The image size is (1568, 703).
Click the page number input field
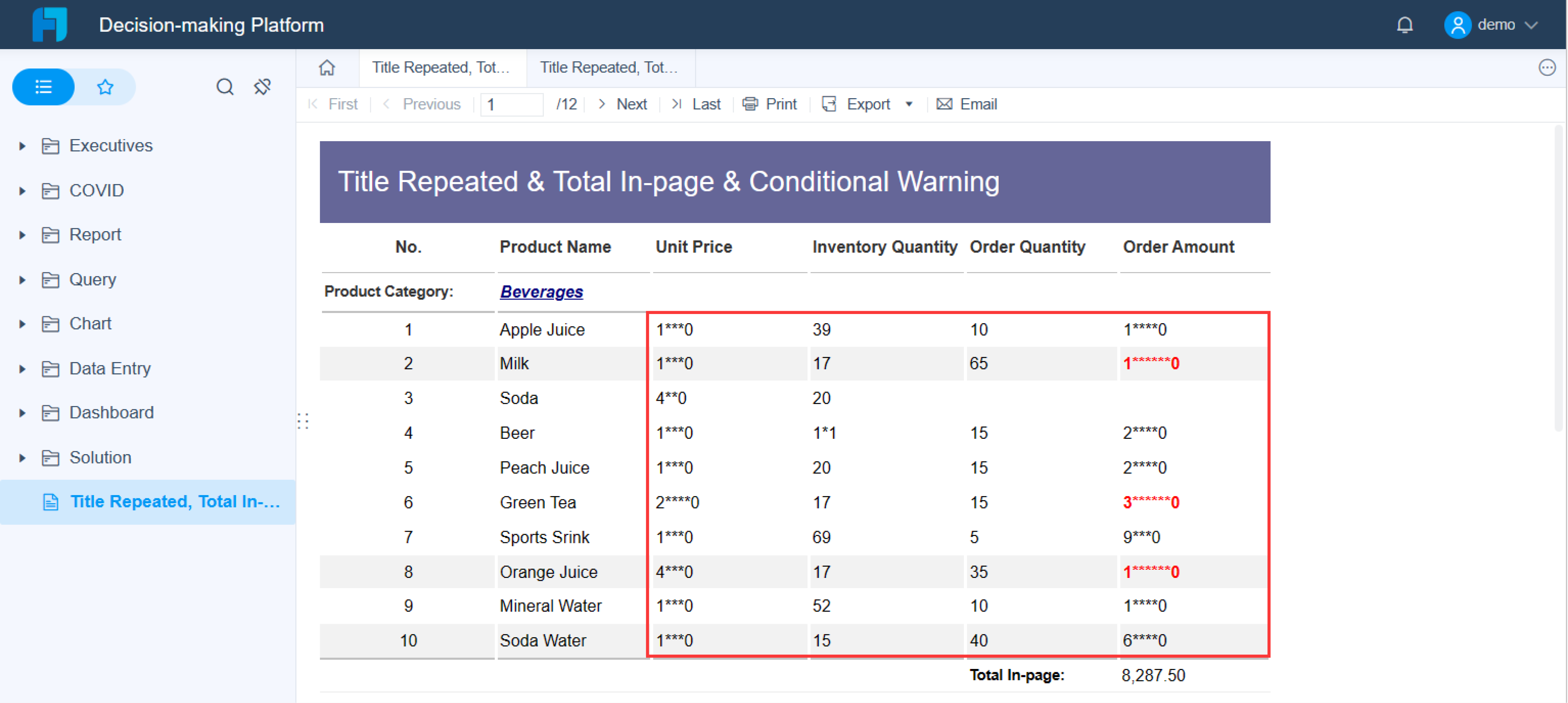[x=511, y=104]
